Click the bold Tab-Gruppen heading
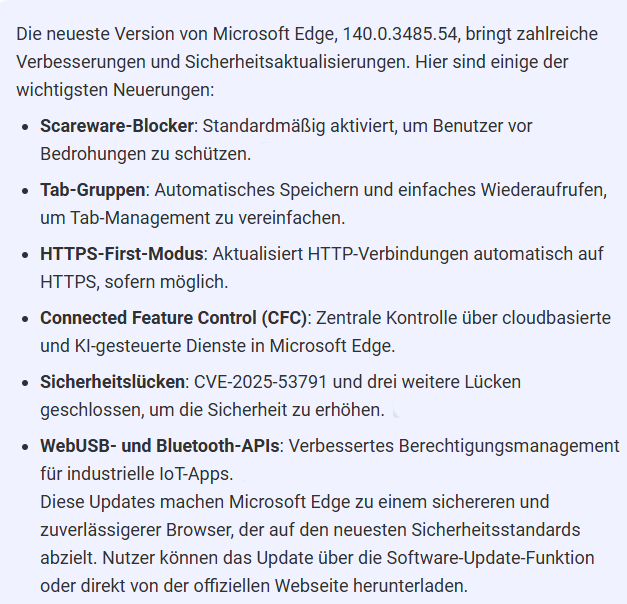The width and height of the screenshot is (627, 604). 92,189
